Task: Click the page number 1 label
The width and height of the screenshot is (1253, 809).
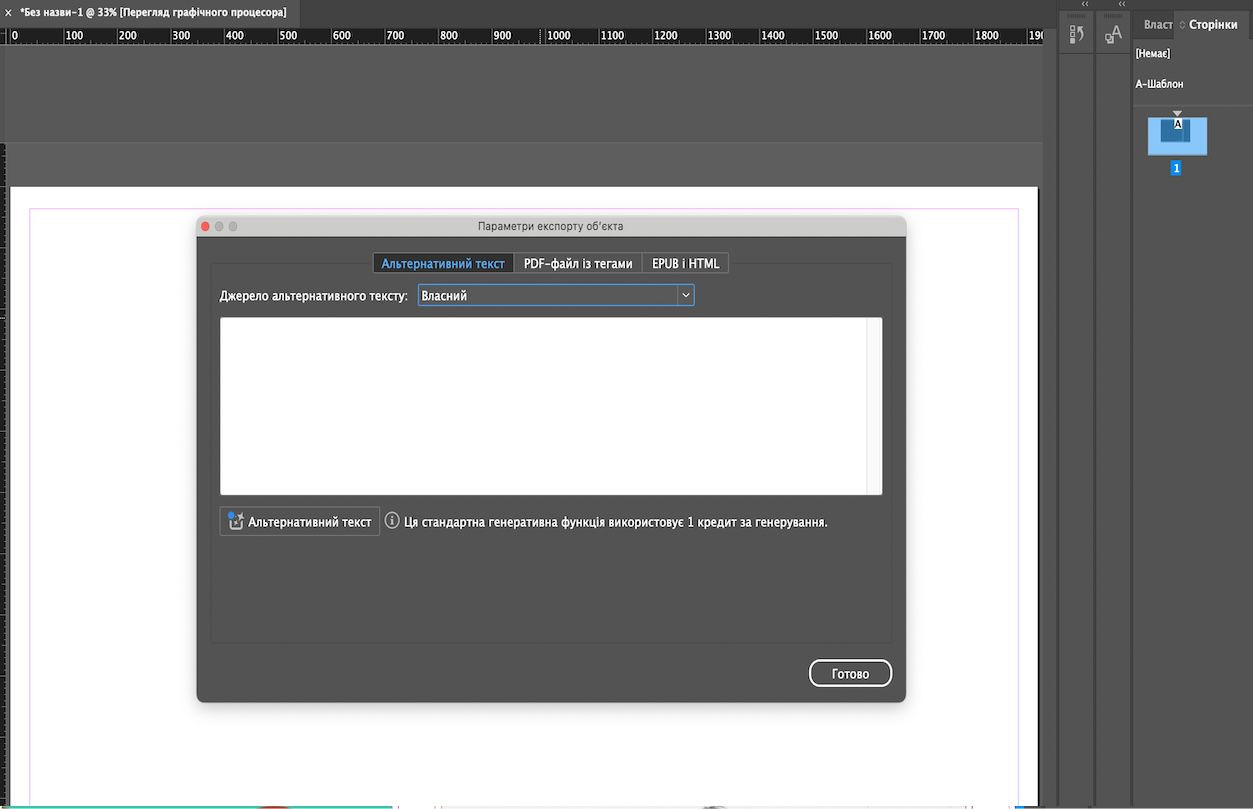Action: 1176,168
